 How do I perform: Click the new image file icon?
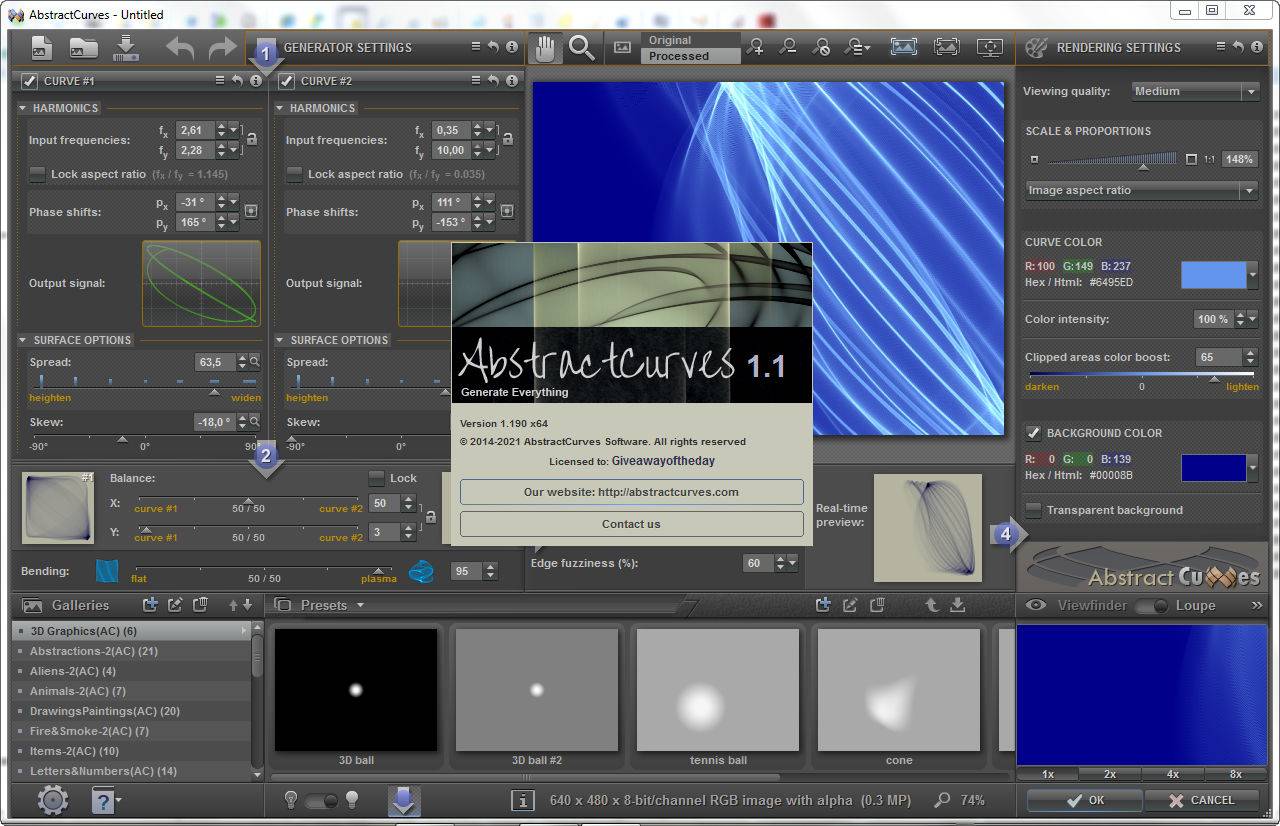(x=42, y=47)
